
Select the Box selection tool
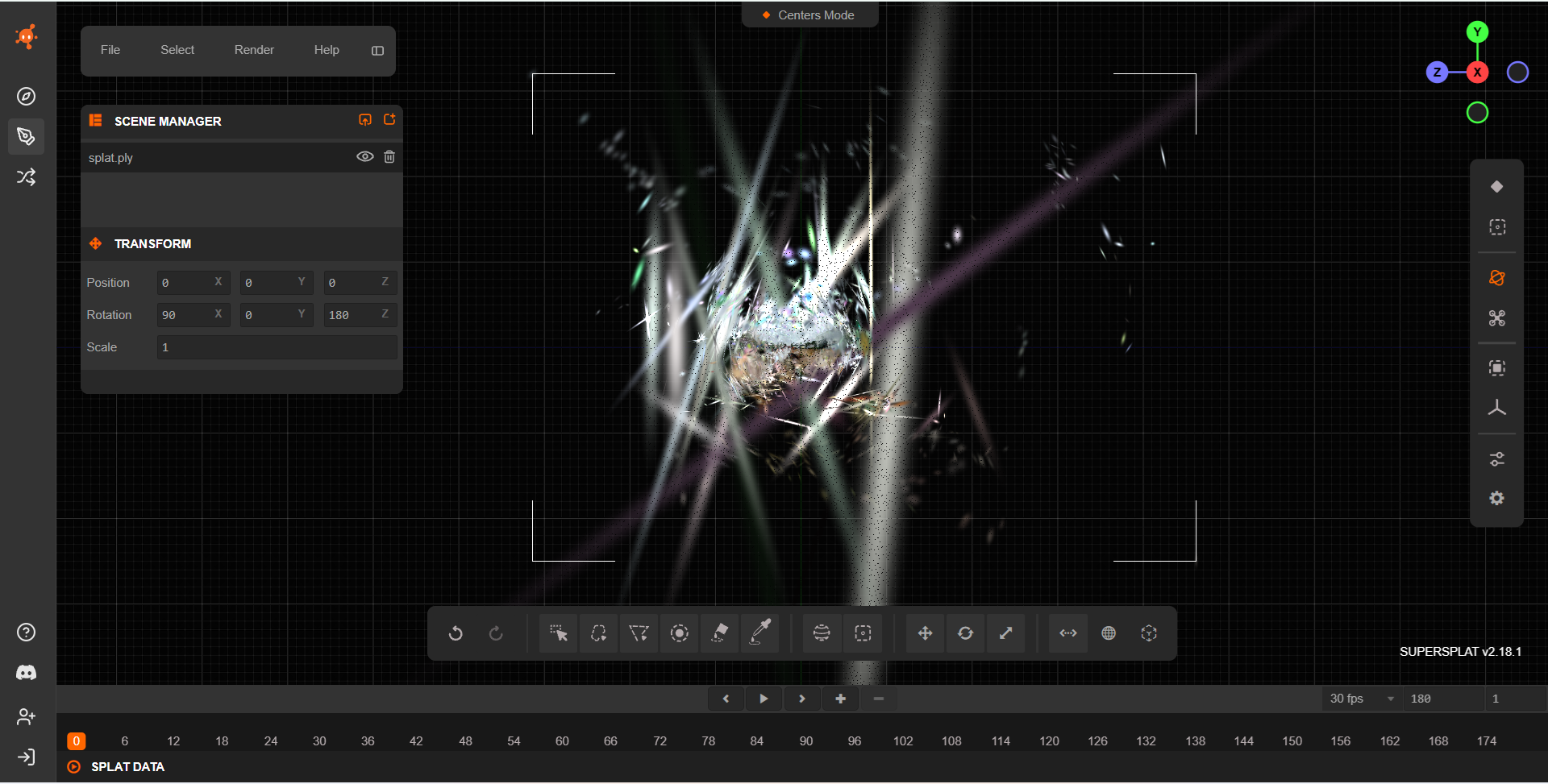click(863, 633)
